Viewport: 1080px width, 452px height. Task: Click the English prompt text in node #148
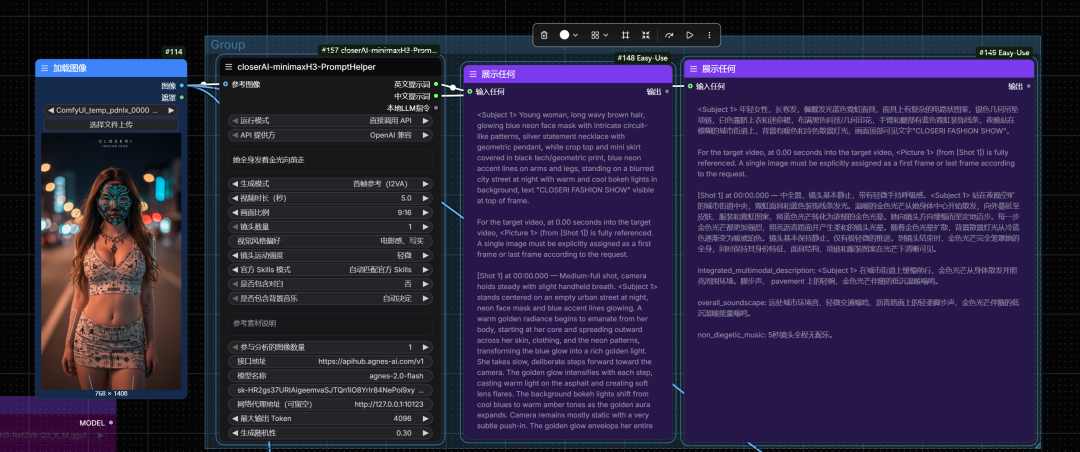click(568, 269)
